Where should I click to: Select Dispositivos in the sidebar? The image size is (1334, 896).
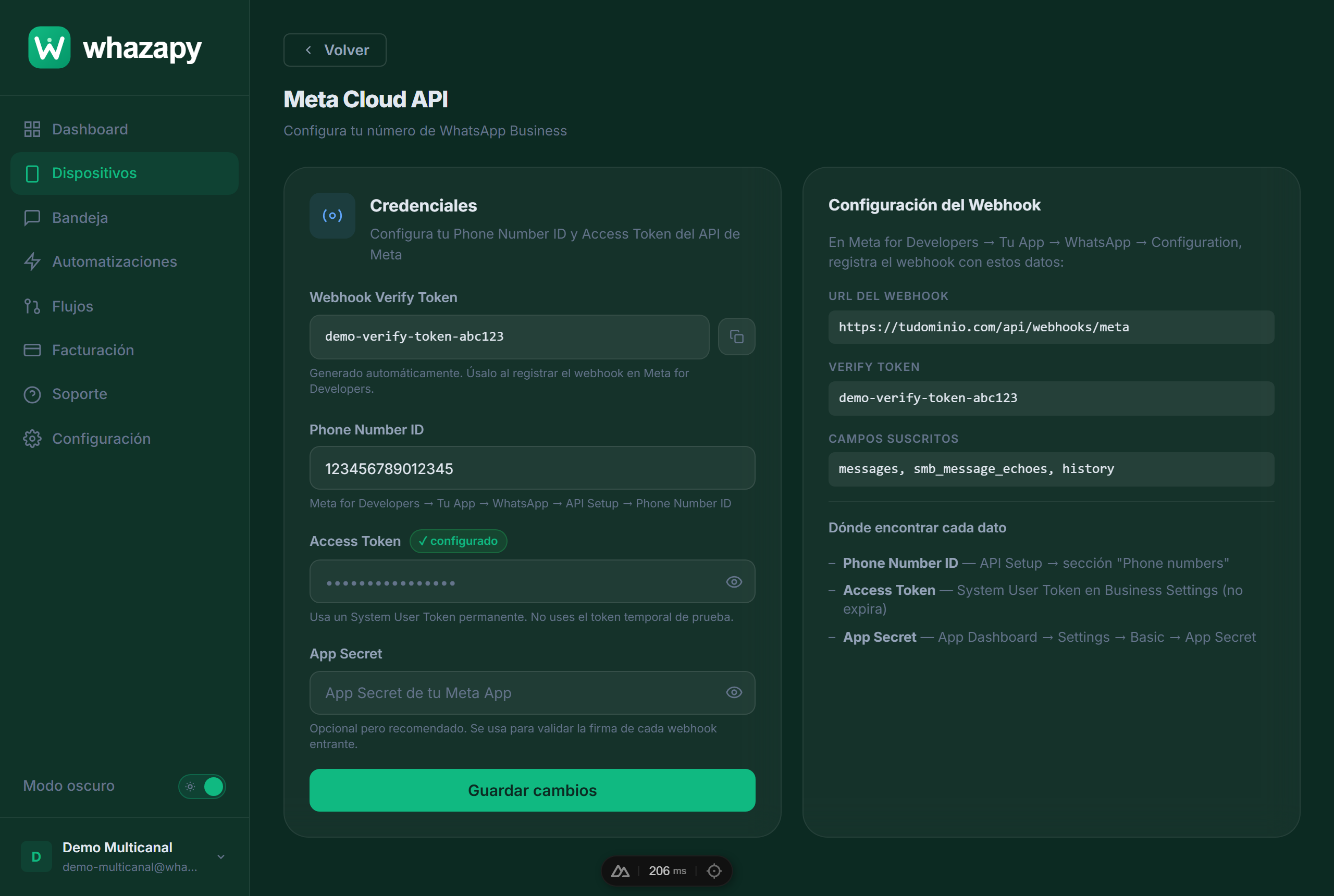point(124,173)
